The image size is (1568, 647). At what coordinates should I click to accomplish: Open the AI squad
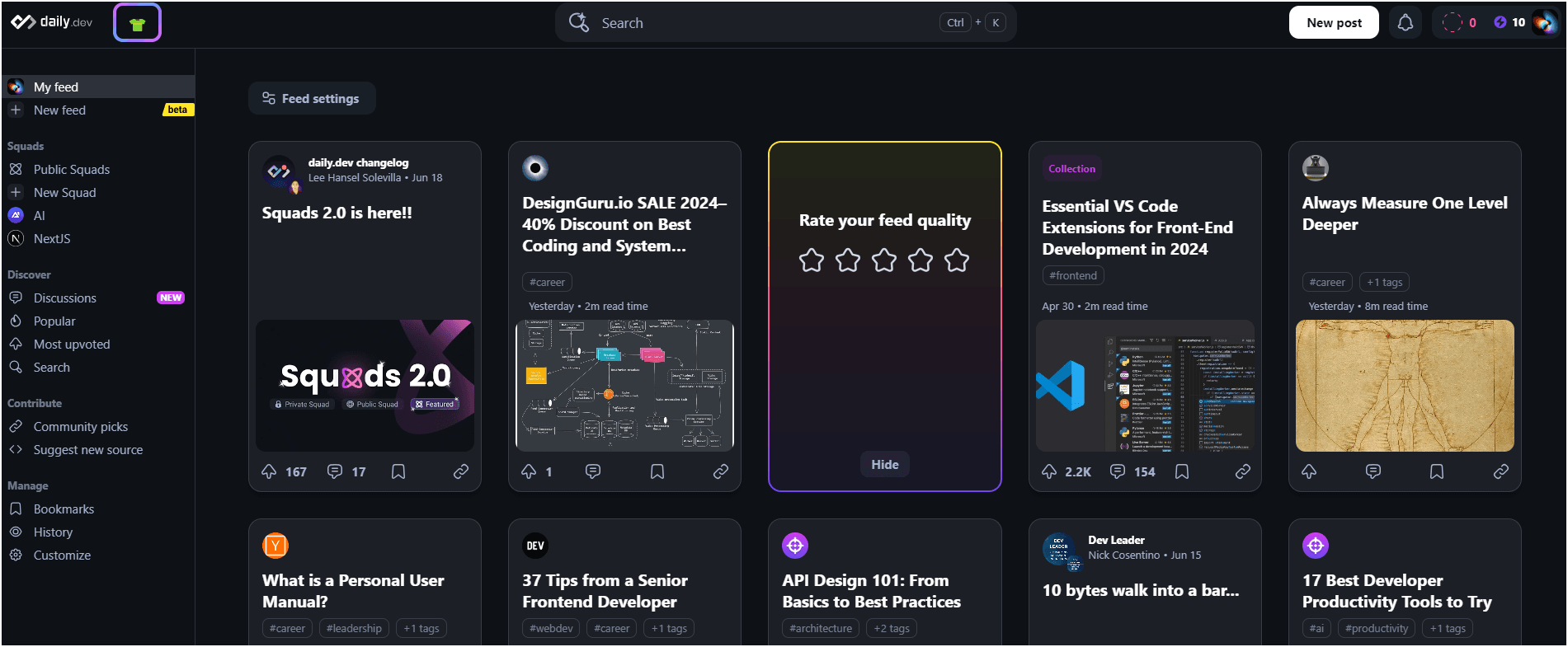point(98,215)
